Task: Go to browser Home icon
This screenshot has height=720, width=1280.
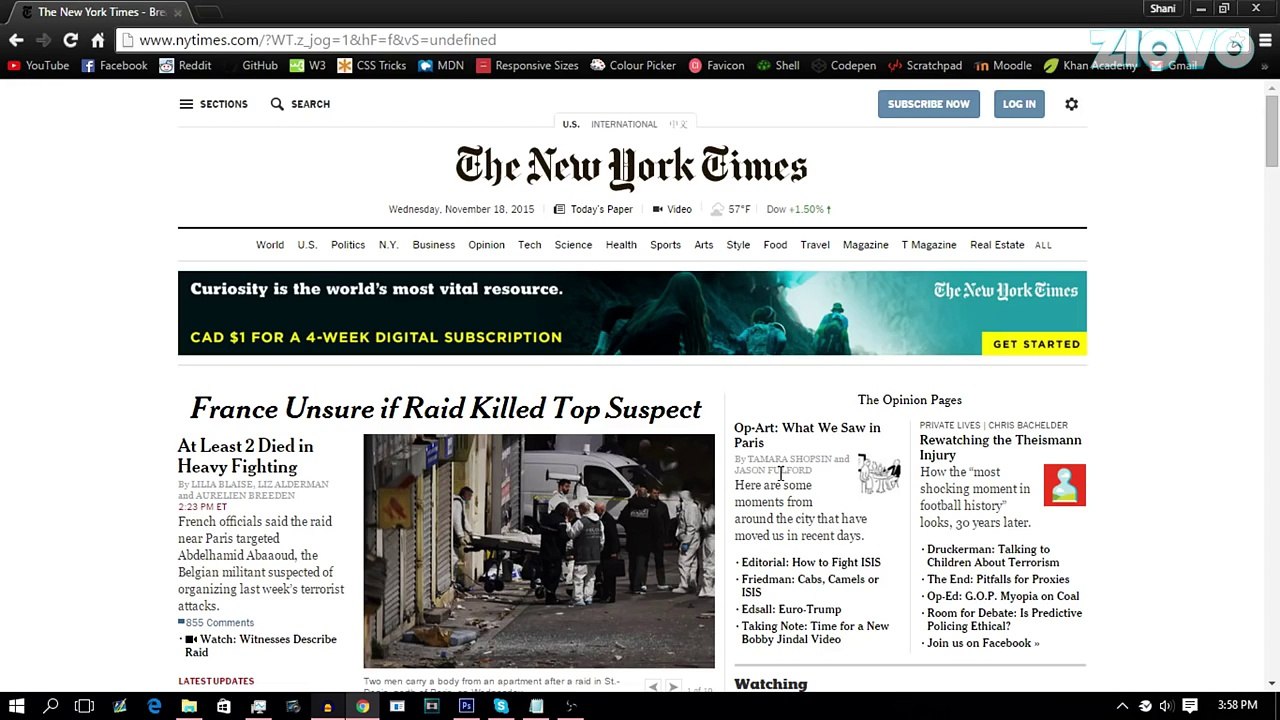Action: click(97, 40)
